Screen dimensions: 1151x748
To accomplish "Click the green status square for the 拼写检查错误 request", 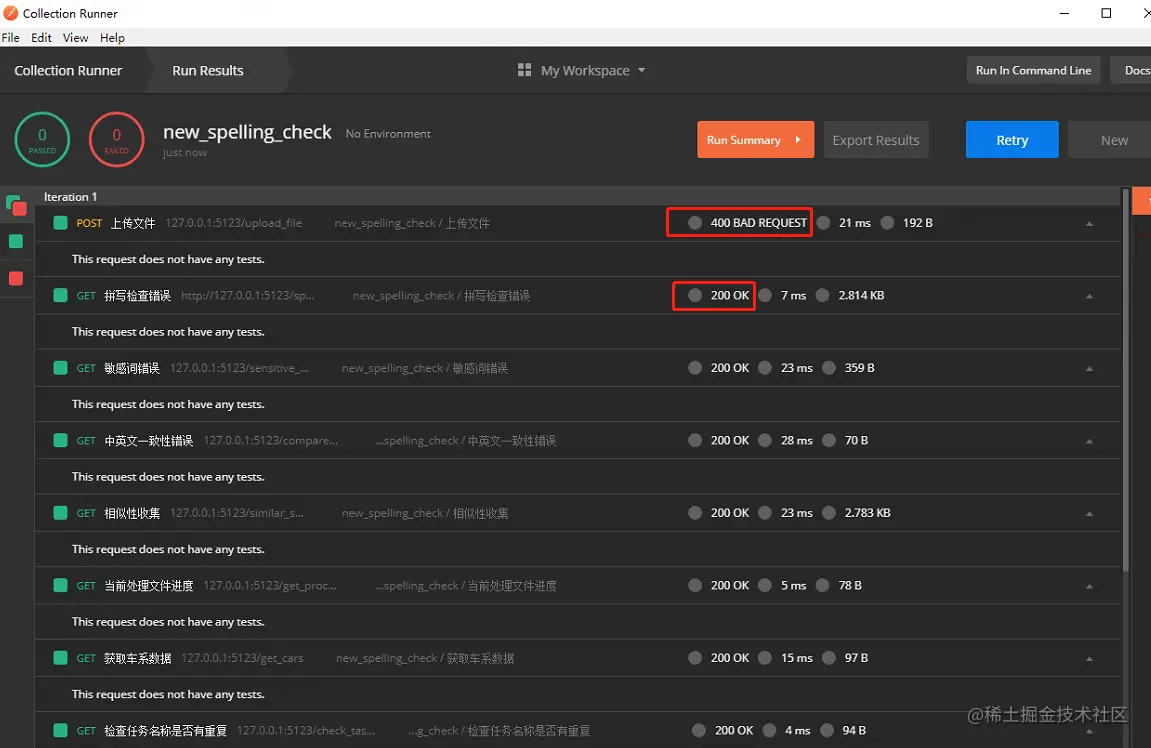I will tap(60, 295).
